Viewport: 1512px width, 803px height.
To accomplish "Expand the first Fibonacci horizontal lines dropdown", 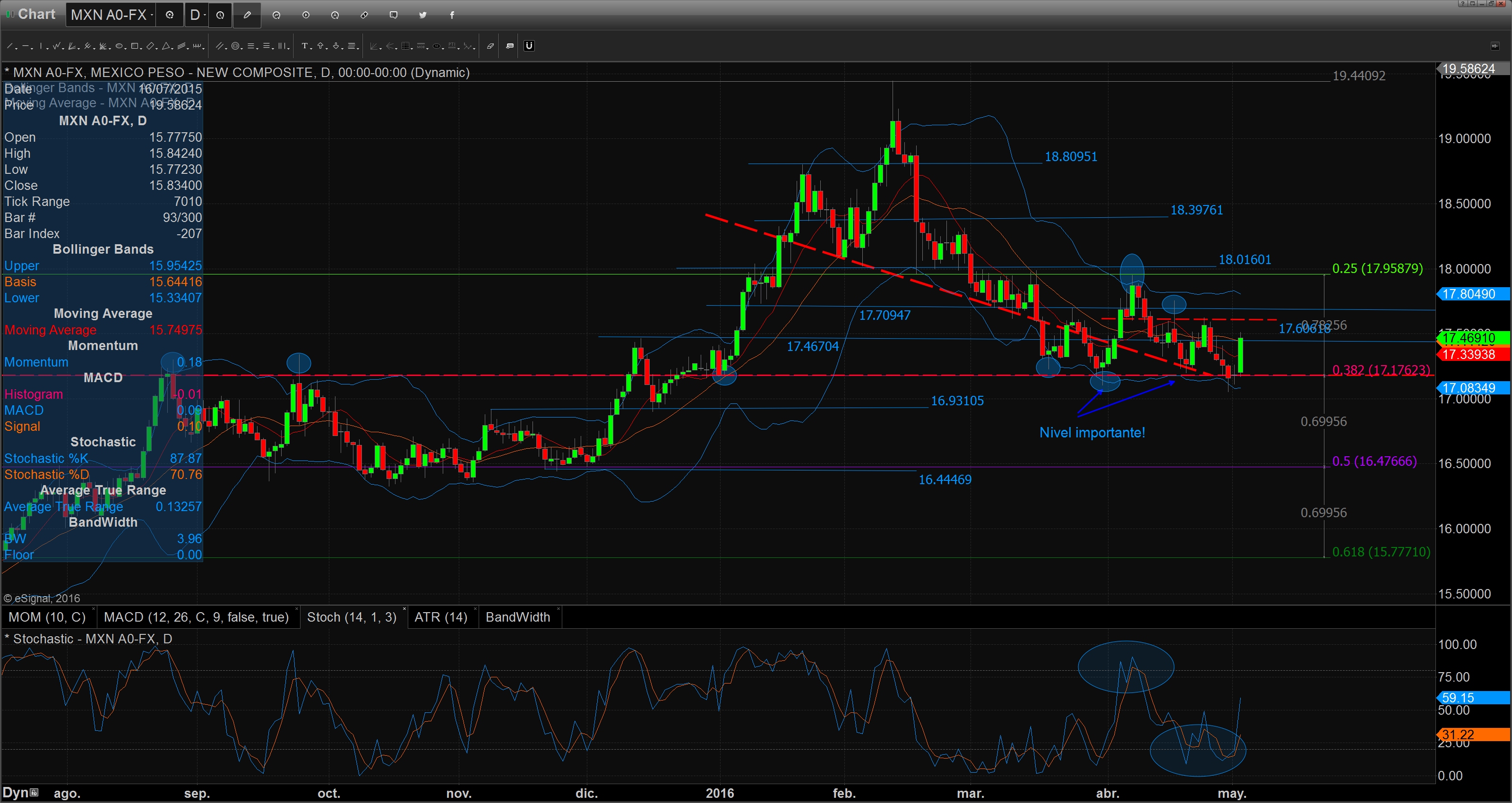I will click(x=257, y=49).
